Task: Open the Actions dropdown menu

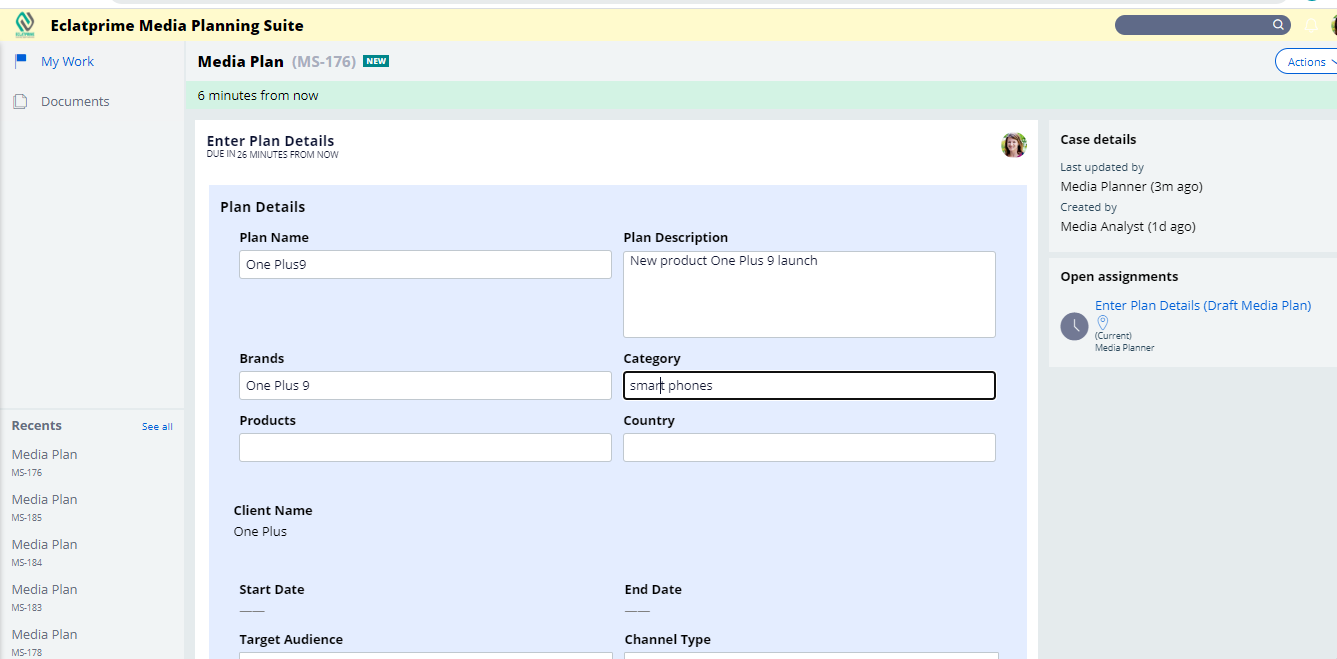Action: pyautogui.click(x=1306, y=62)
